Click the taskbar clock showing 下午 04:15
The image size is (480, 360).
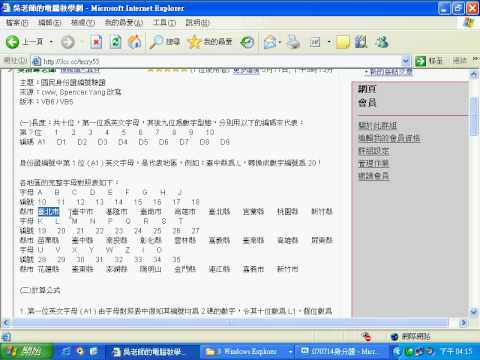click(457, 351)
